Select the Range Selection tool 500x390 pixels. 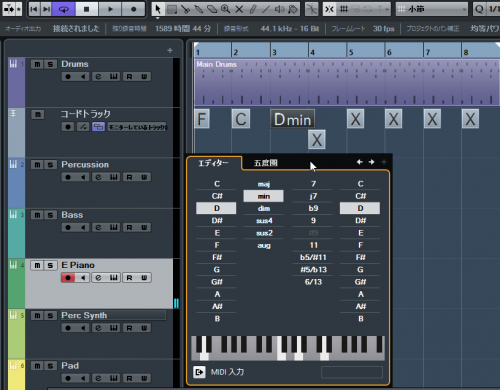tap(172, 9)
